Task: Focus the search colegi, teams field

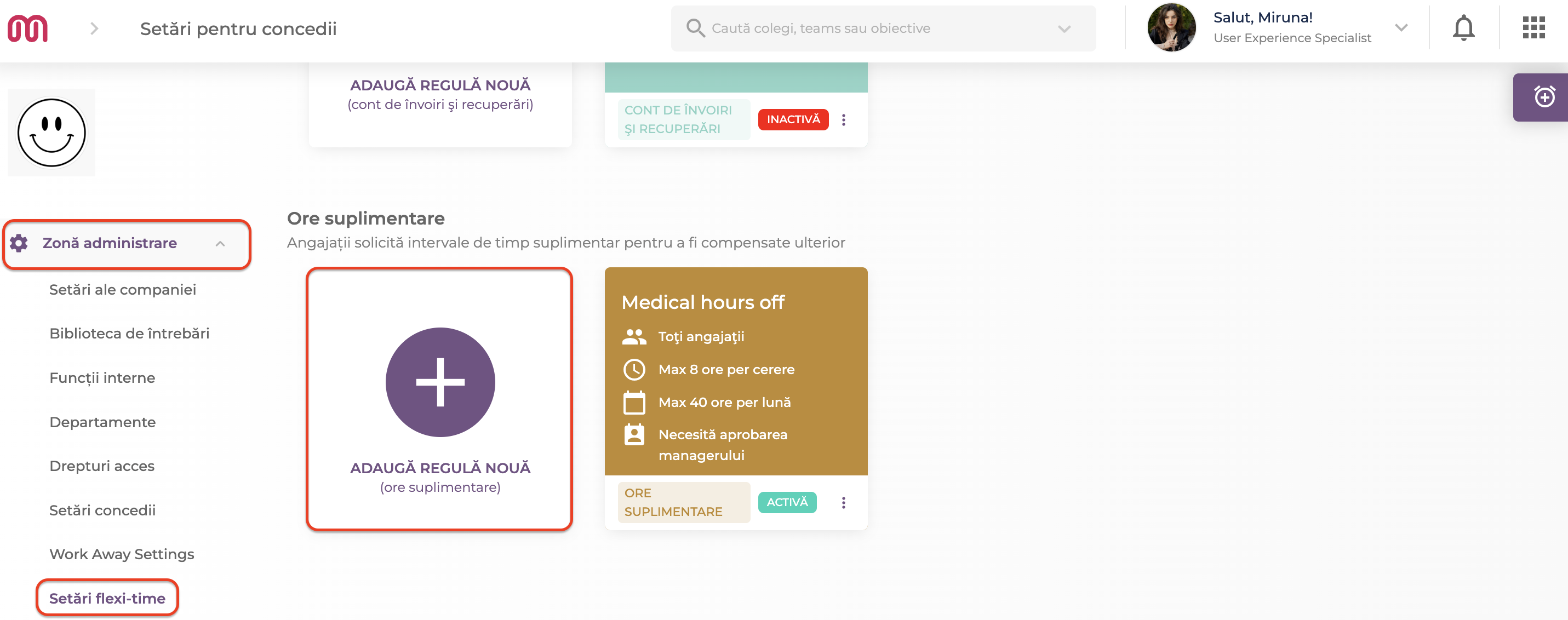Action: coord(883,28)
